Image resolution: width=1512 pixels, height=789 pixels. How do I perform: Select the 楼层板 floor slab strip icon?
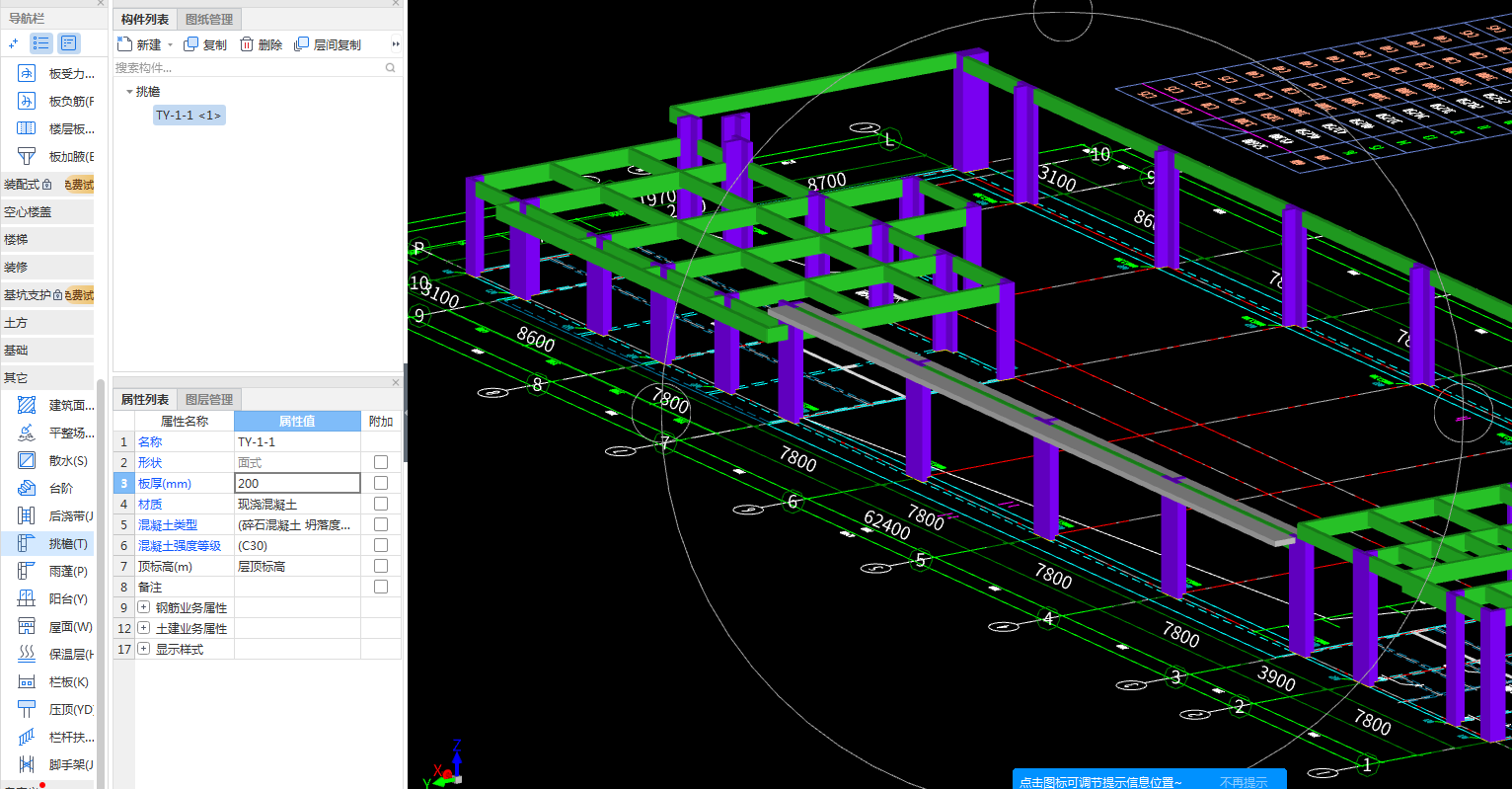click(x=27, y=128)
